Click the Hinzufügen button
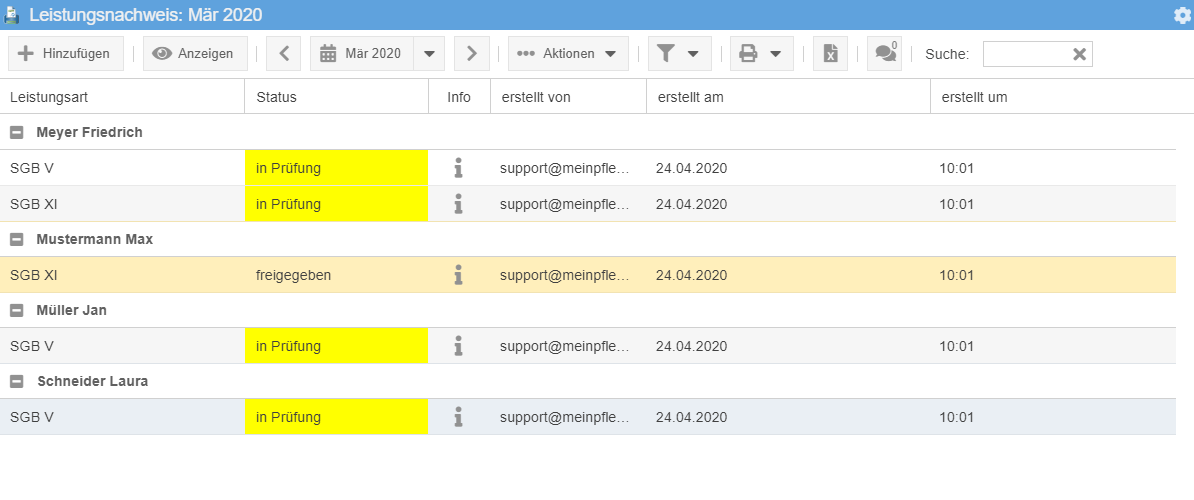The image size is (1194, 500). click(x=66, y=54)
